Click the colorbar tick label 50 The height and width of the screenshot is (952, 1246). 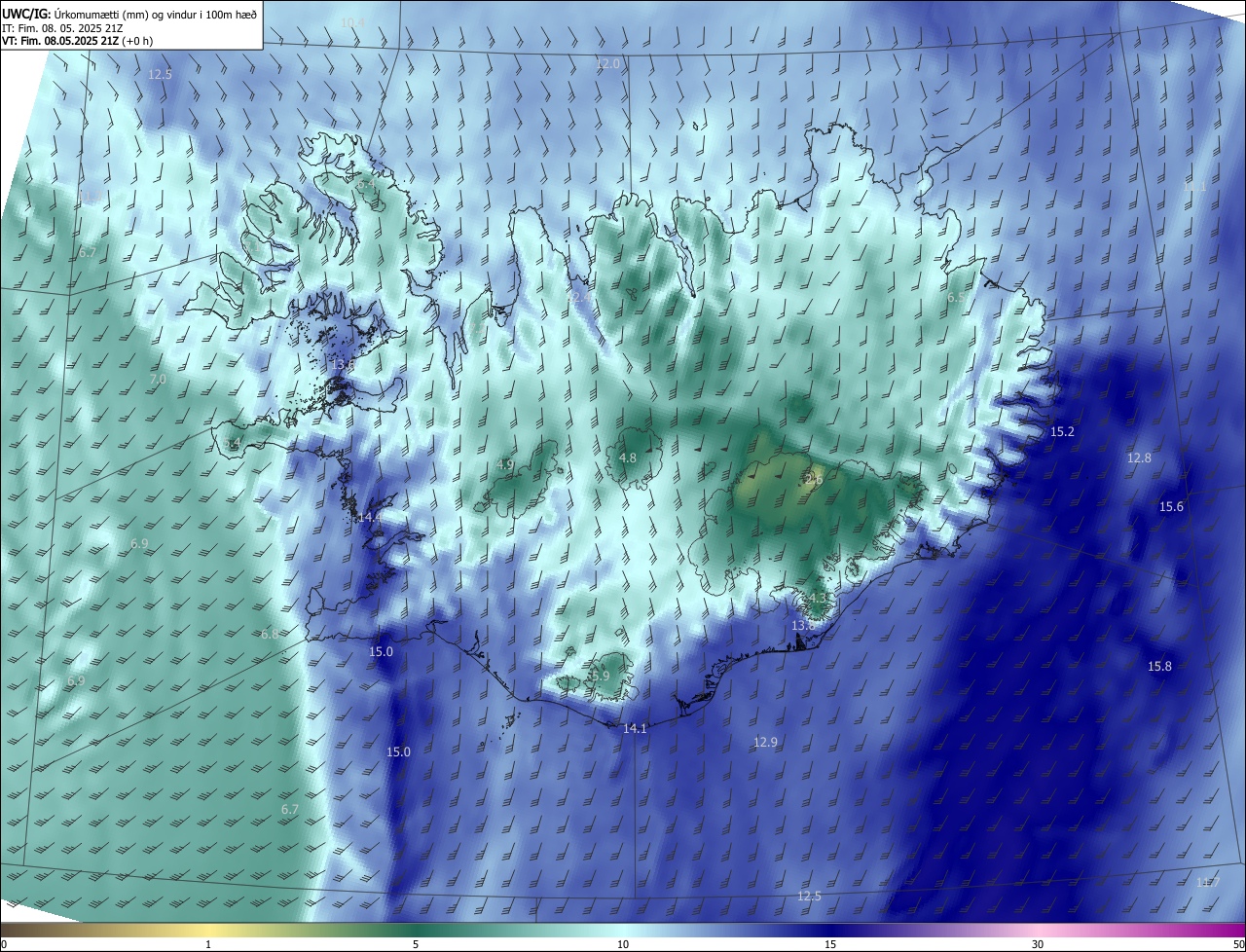click(1238, 945)
